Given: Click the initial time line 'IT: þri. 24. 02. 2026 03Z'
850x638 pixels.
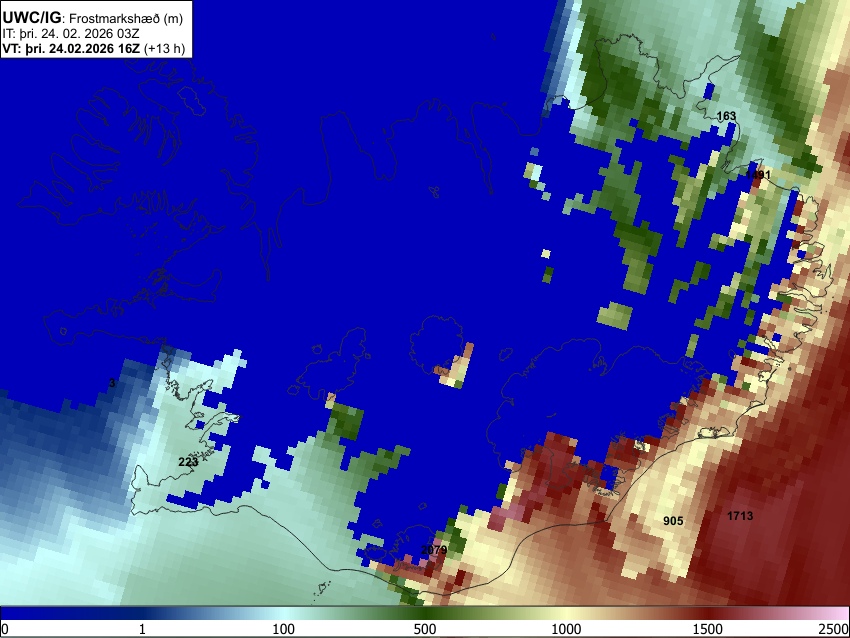Looking at the screenshot, I should [x=70, y=34].
